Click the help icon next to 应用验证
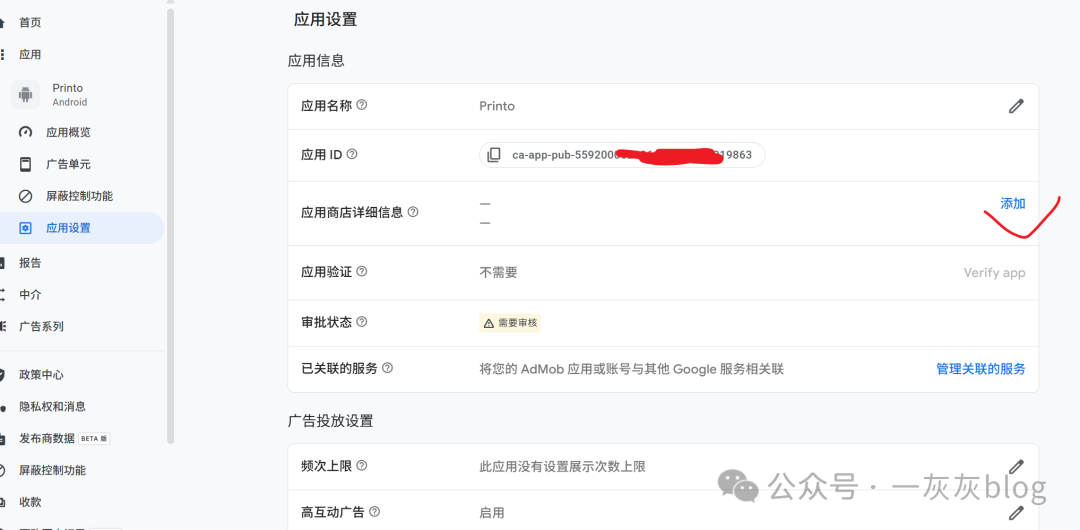Viewport: 1080px width, 530px height. tap(362, 272)
